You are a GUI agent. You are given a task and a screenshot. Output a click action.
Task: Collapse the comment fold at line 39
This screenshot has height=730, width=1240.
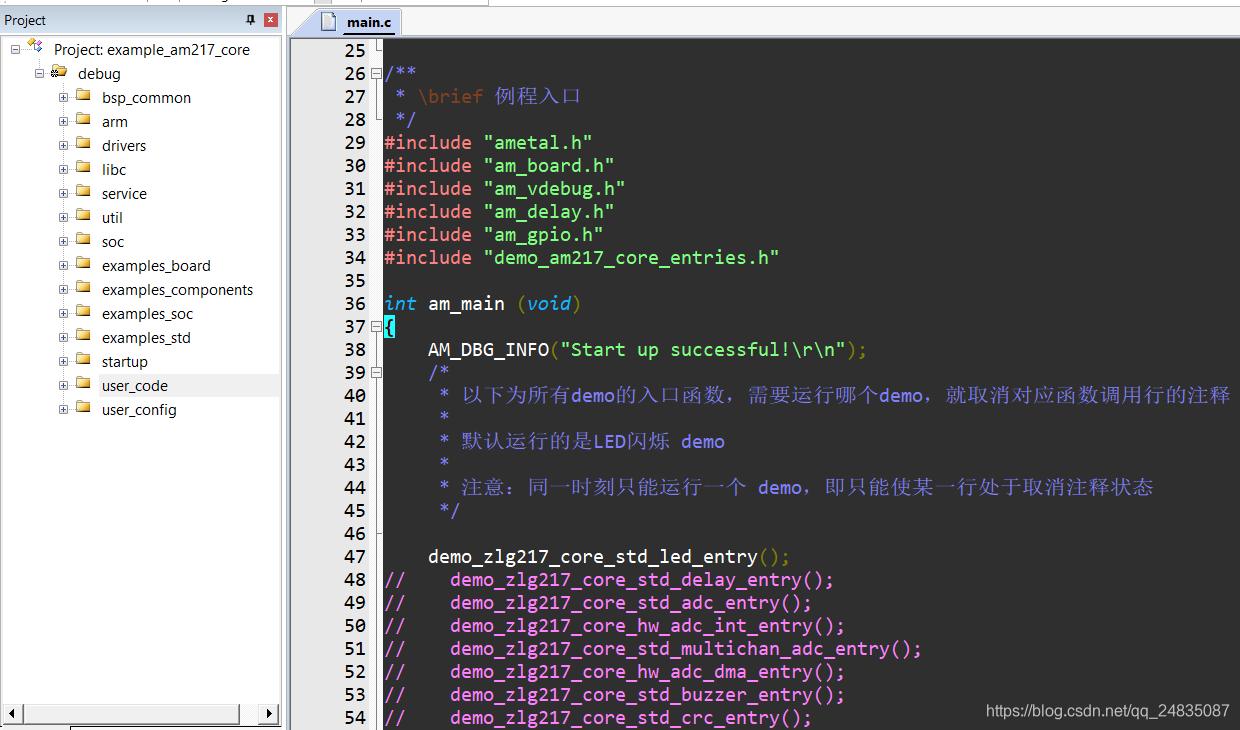point(376,372)
